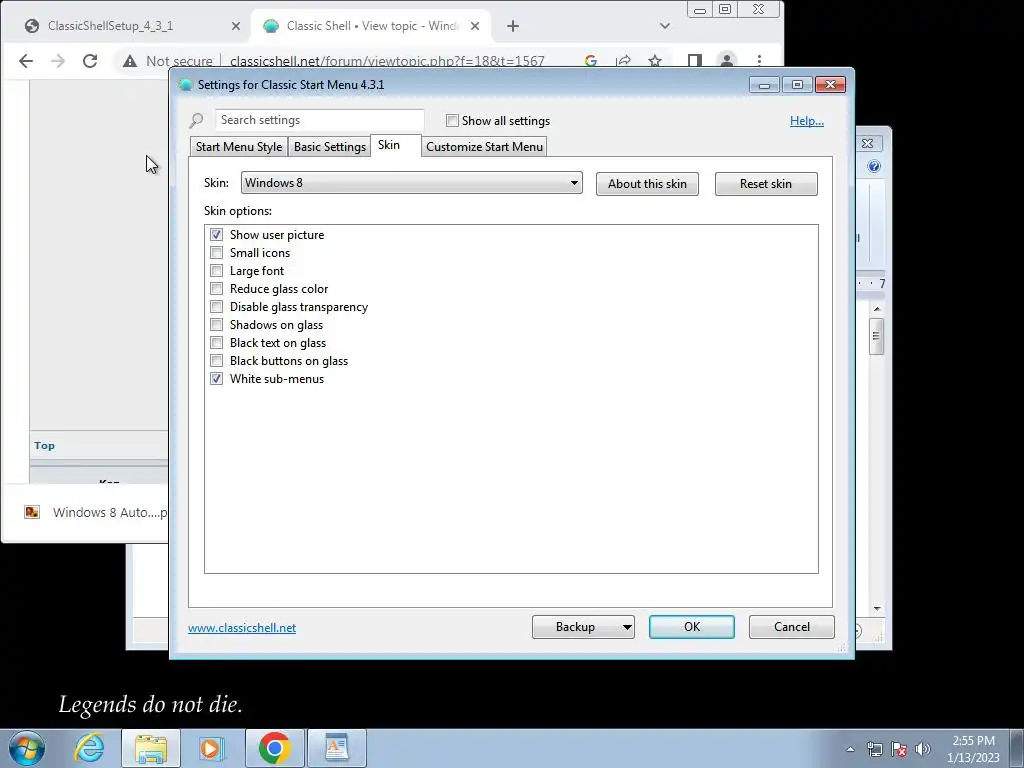Open the taskbar clock showing 2:55 PM
The width and height of the screenshot is (1024, 768).
[973, 749]
